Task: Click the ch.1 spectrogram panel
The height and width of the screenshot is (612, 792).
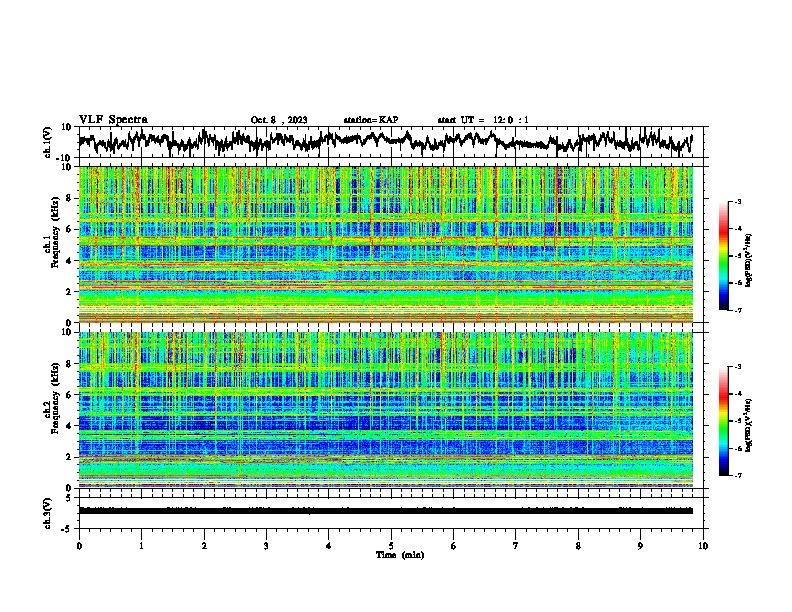Action: (386, 244)
